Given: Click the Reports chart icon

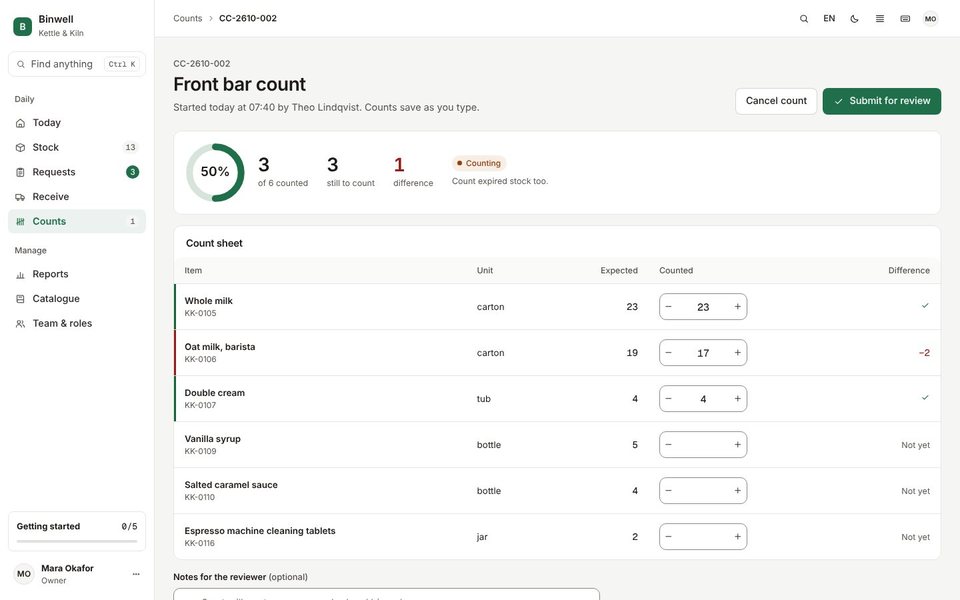Looking at the screenshot, I should [x=20, y=275].
